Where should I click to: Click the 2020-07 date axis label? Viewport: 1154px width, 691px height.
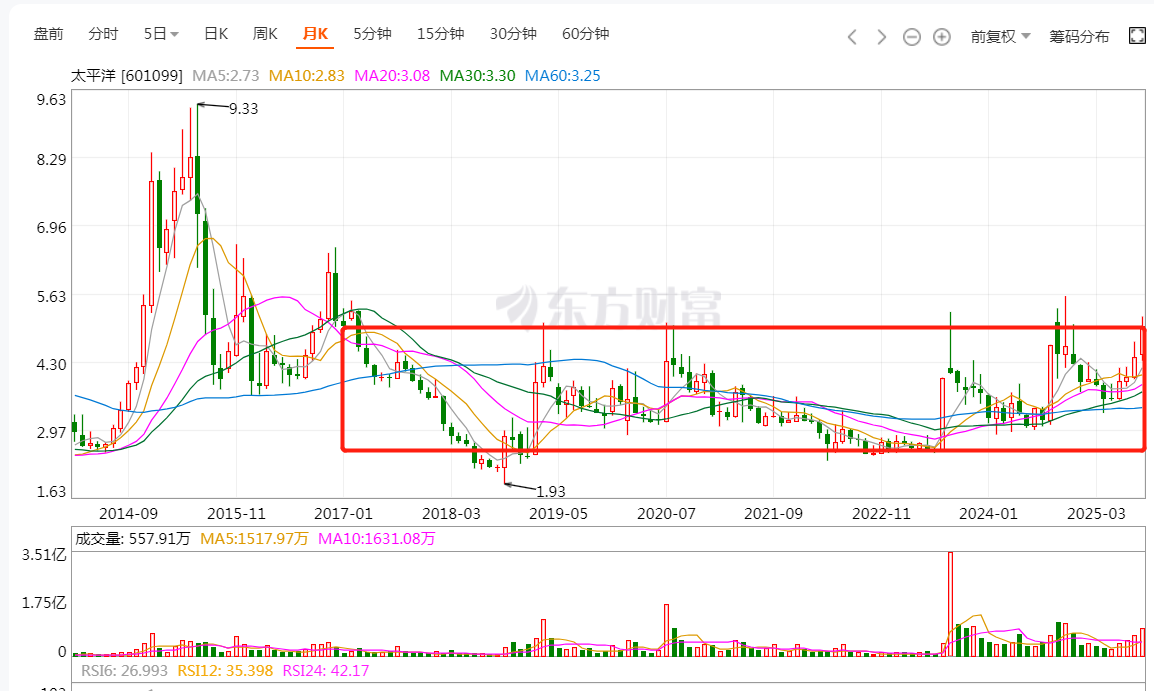(666, 514)
